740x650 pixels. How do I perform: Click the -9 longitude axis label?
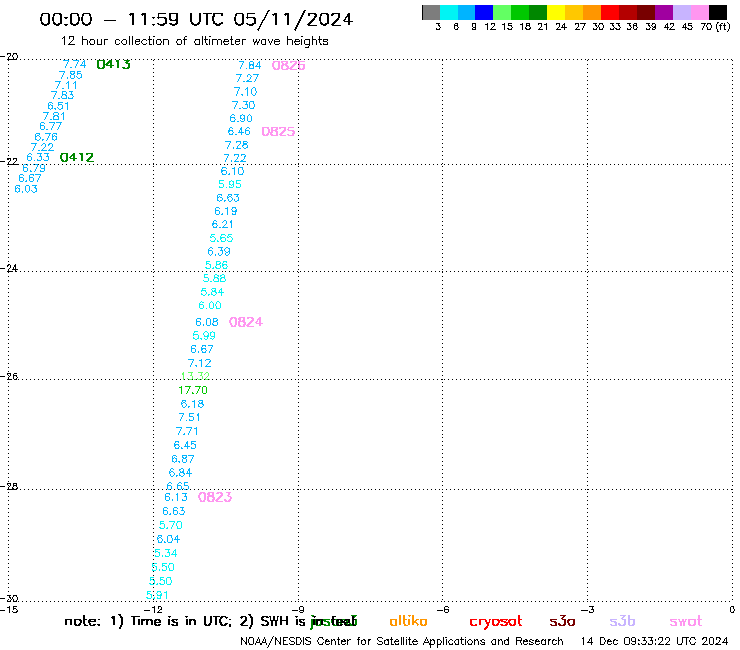[298, 610]
